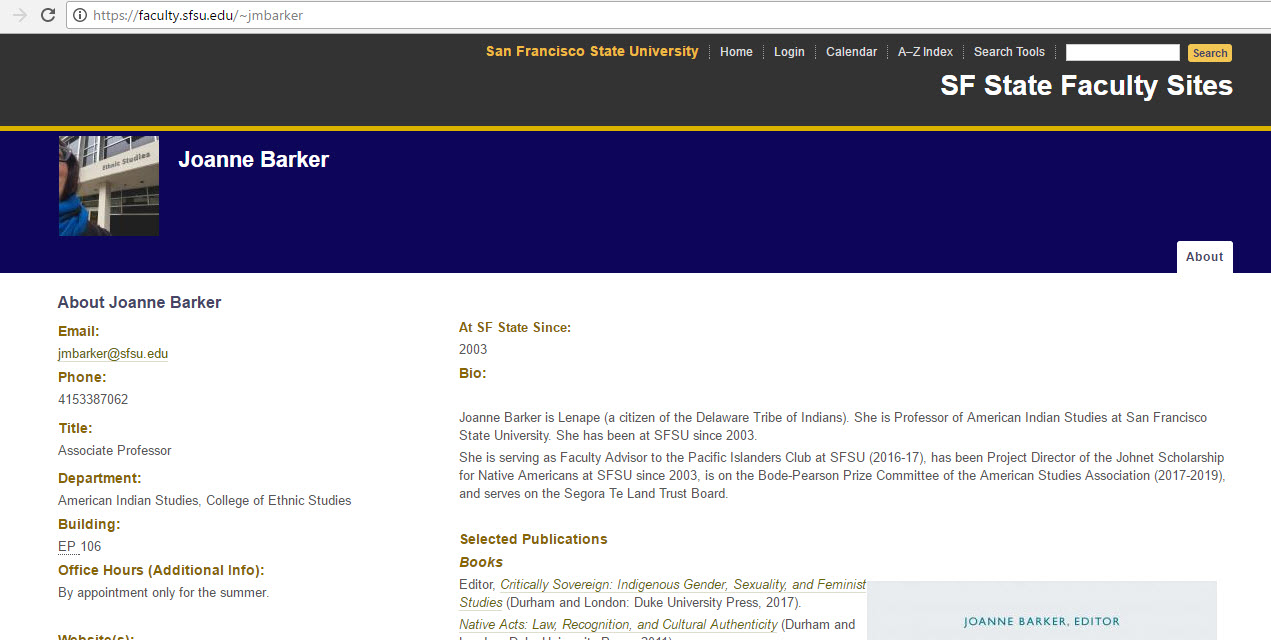Reload the page with refresh icon
This screenshot has height=640, width=1271.
click(x=47, y=15)
